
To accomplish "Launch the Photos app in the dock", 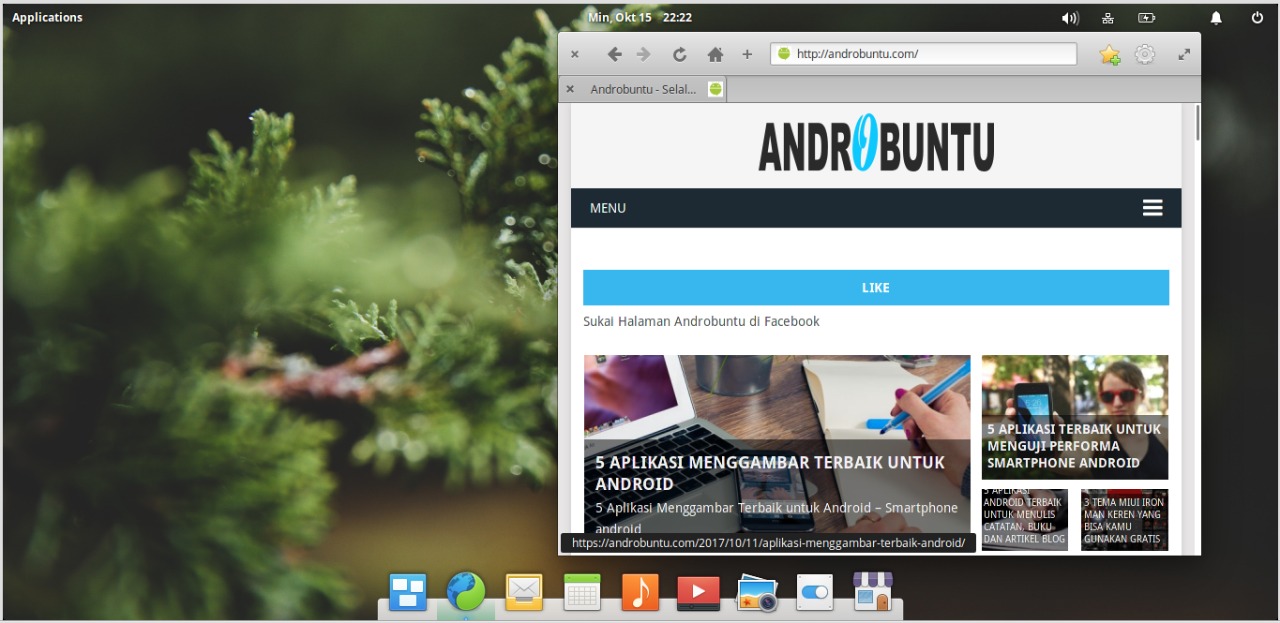I will pyautogui.click(x=755, y=592).
